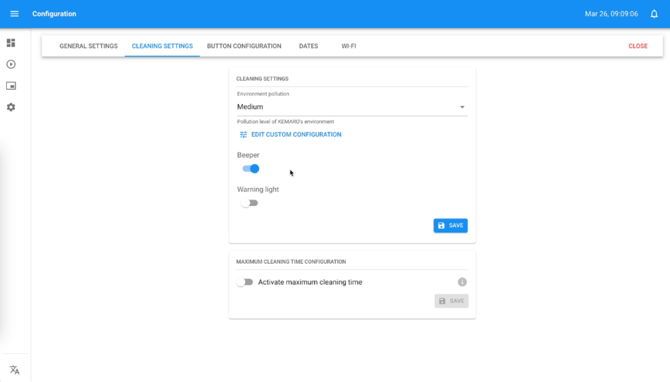This screenshot has height=382, width=670.
Task: Click the Maximum Cleaning Time Configuration heading
Action: pos(291,262)
